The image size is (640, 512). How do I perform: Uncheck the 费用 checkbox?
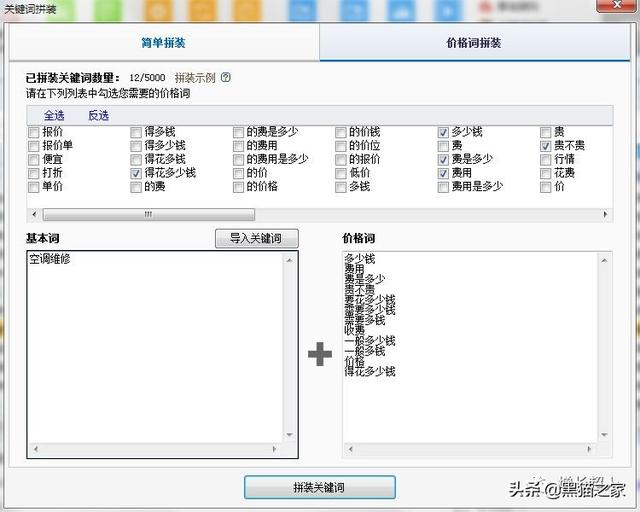tap(443, 173)
